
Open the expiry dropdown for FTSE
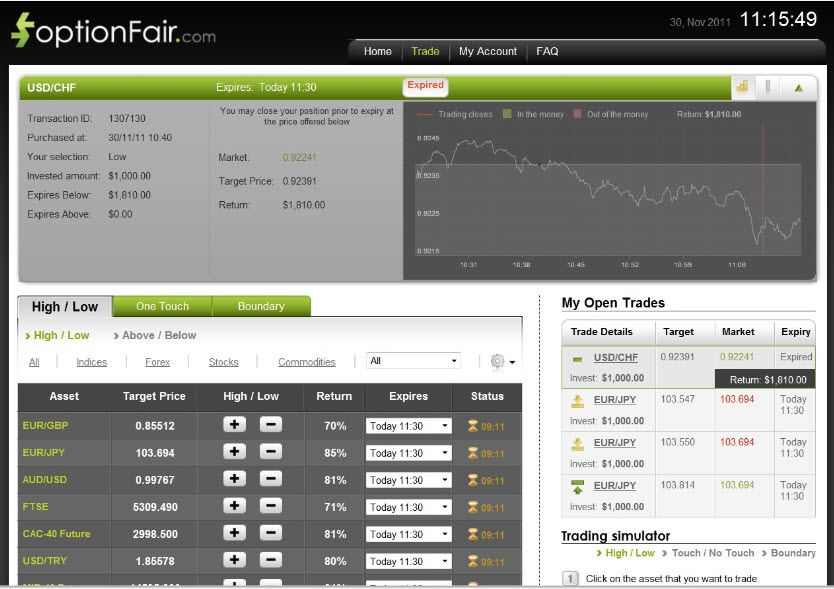408,507
